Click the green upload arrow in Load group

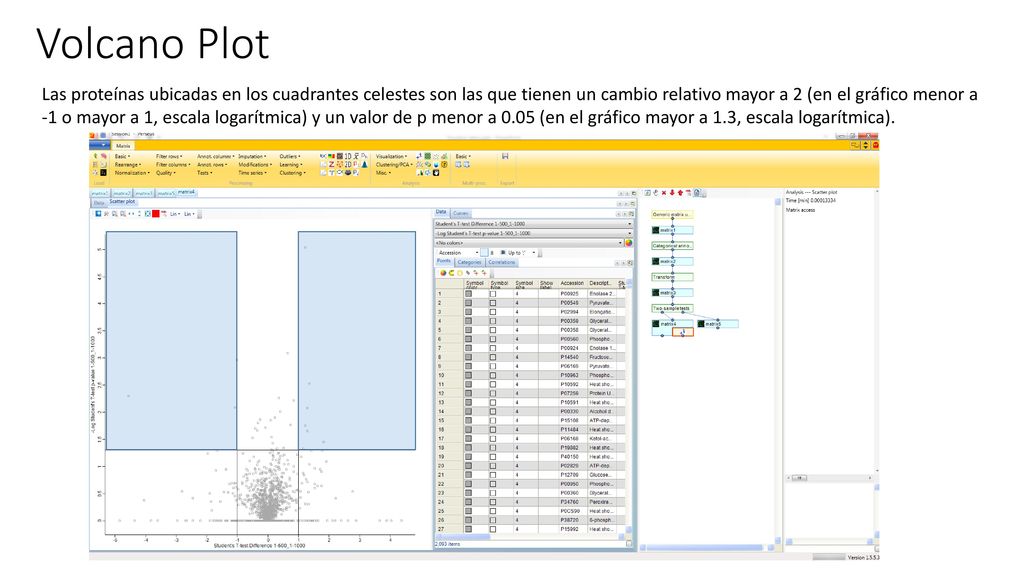coord(95,157)
